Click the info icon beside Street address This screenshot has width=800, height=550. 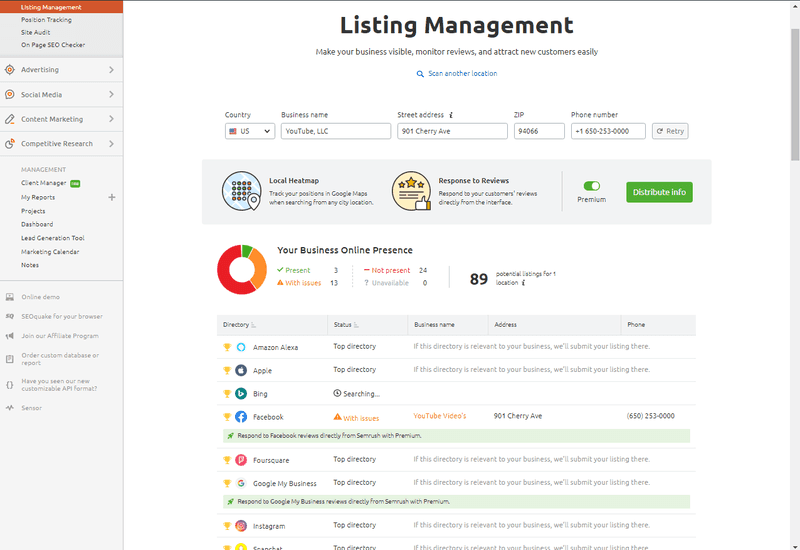(451, 115)
